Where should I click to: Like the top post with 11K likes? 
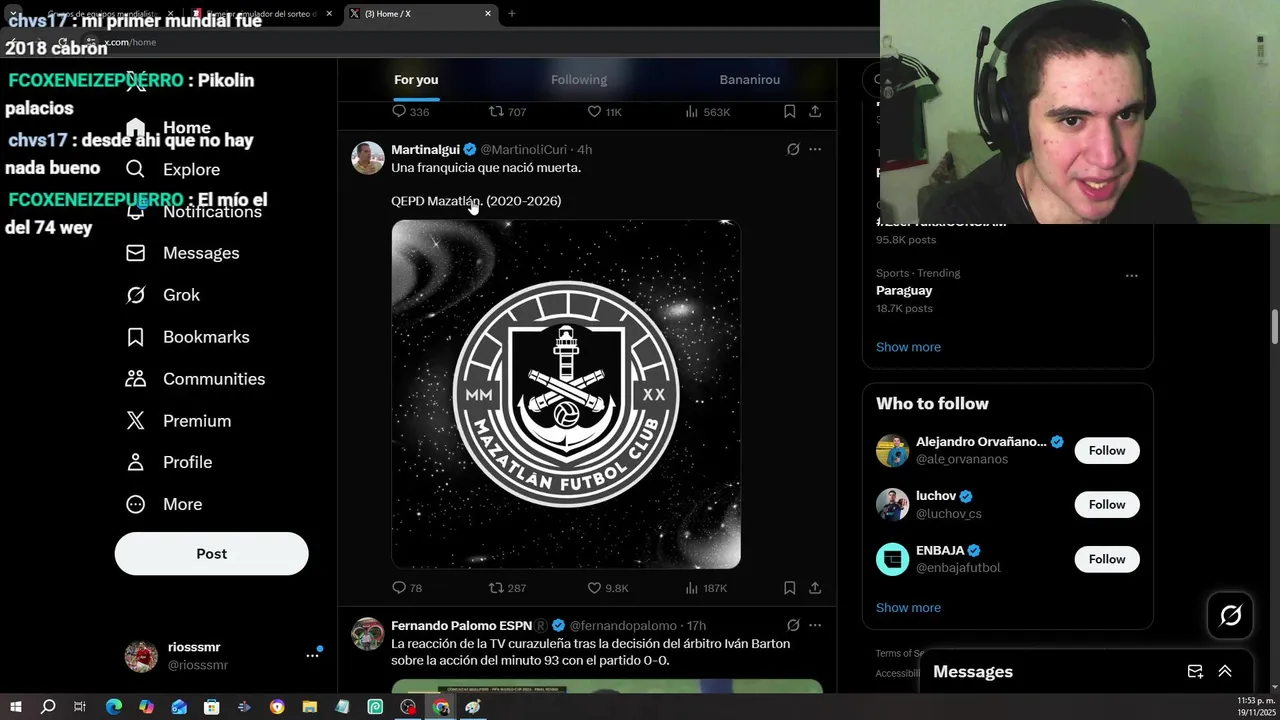[x=604, y=112]
